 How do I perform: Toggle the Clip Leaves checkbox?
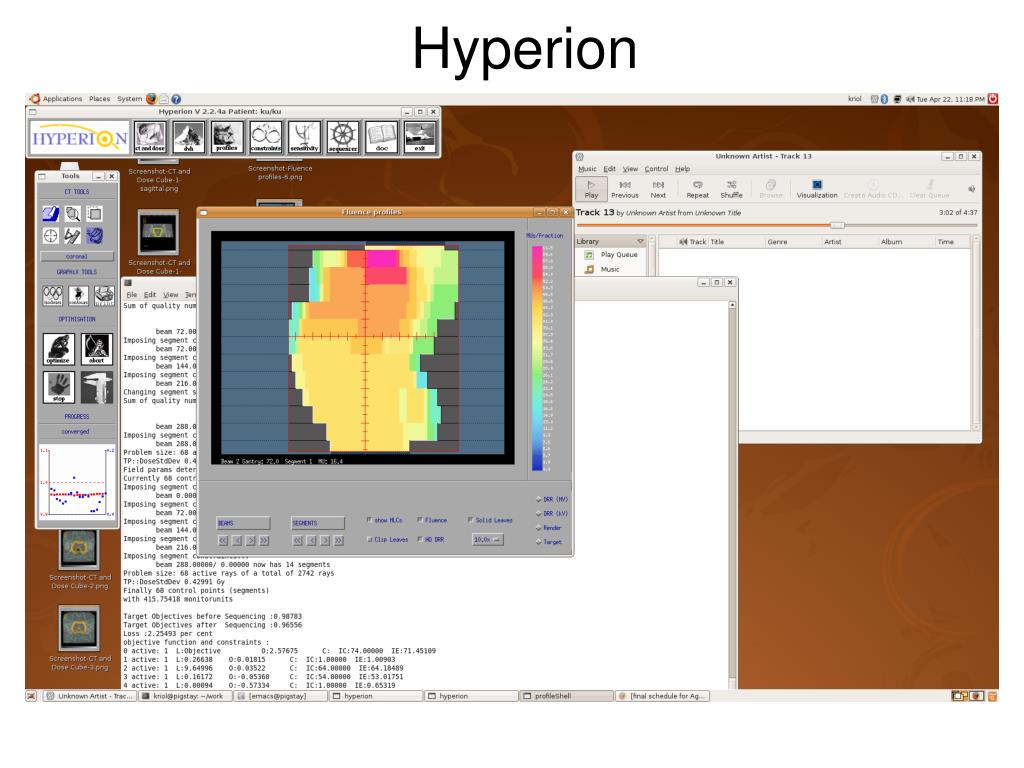pyautogui.click(x=370, y=539)
